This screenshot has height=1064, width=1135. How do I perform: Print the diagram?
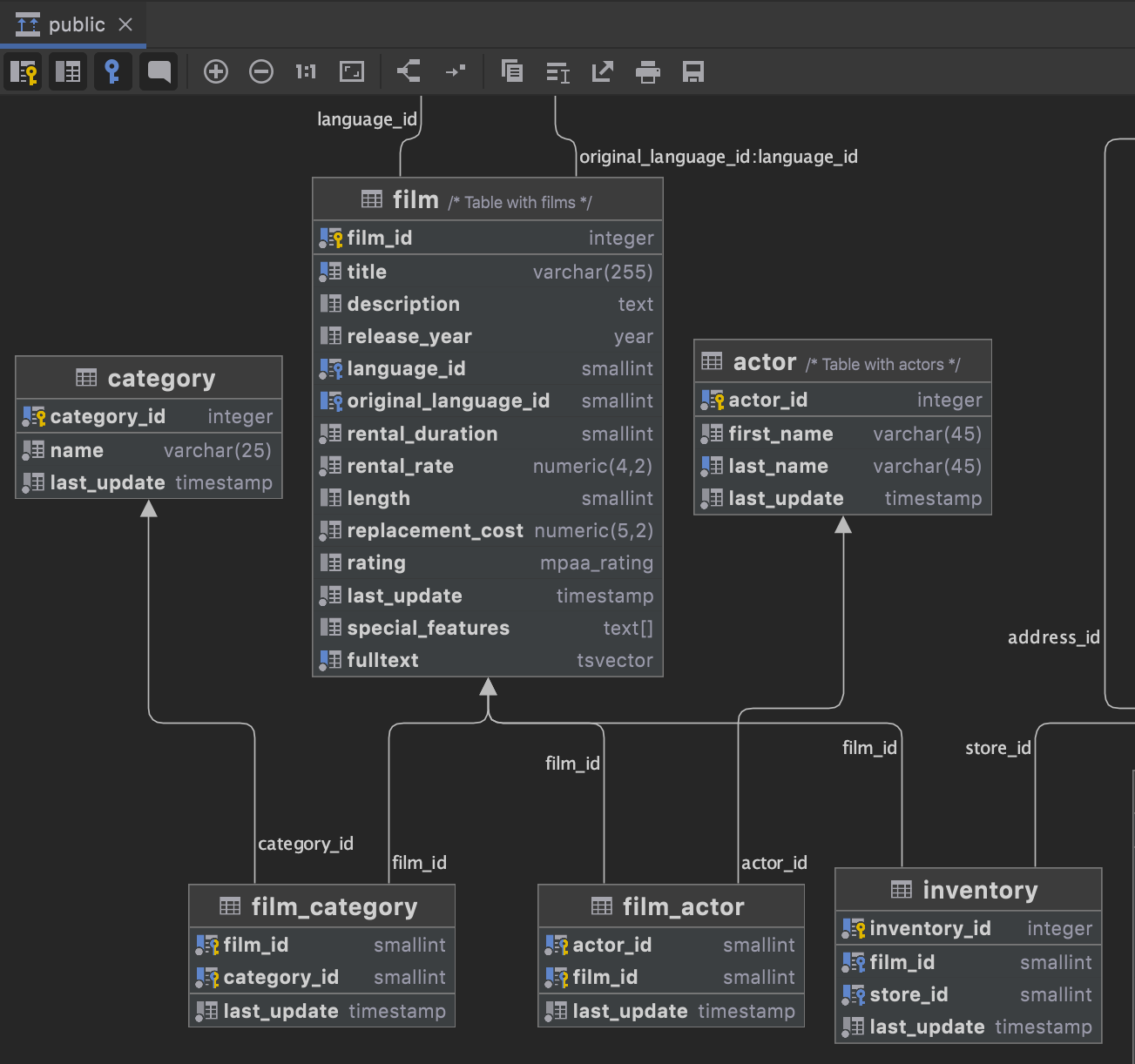(x=647, y=71)
